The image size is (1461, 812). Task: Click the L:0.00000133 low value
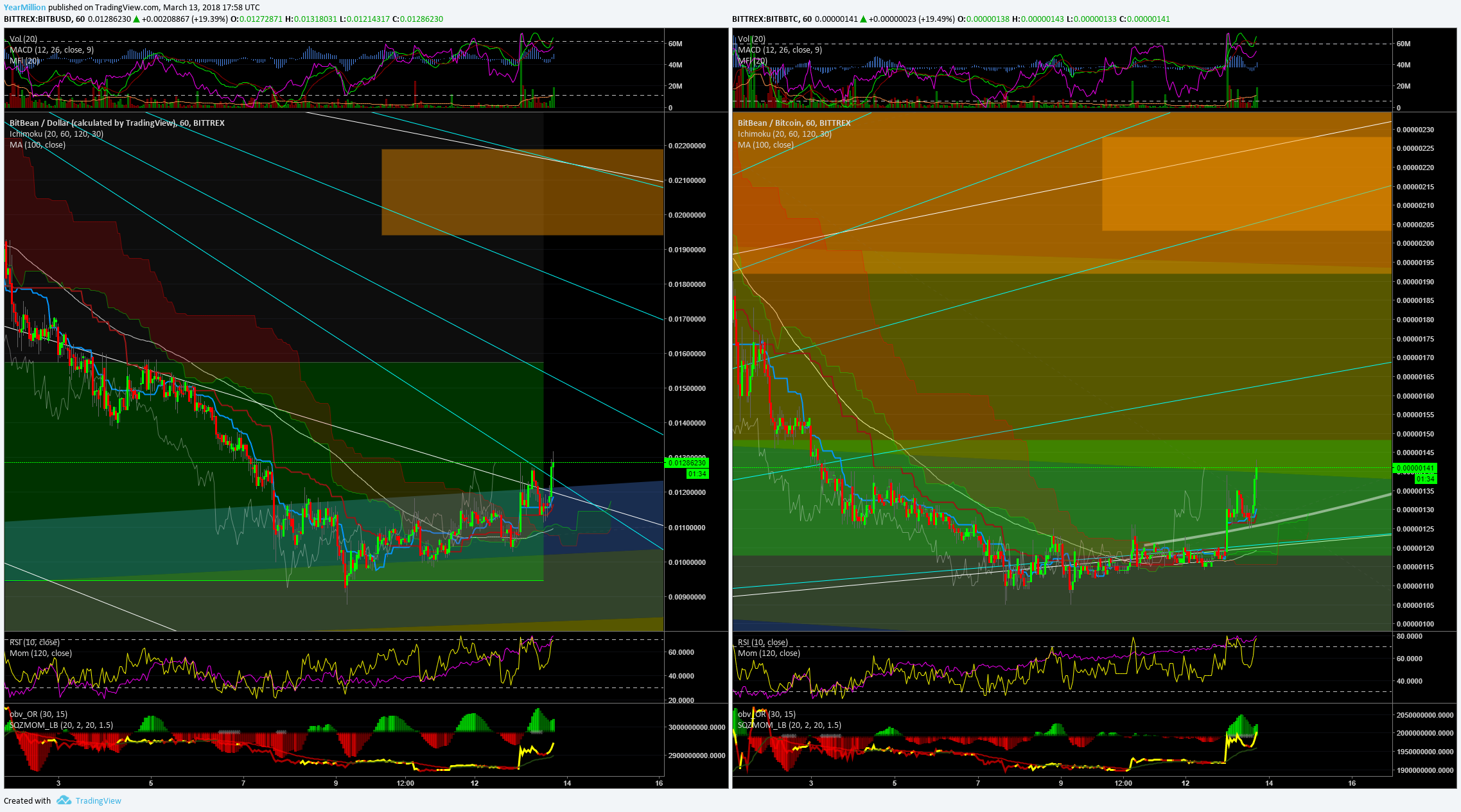[1092, 19]
